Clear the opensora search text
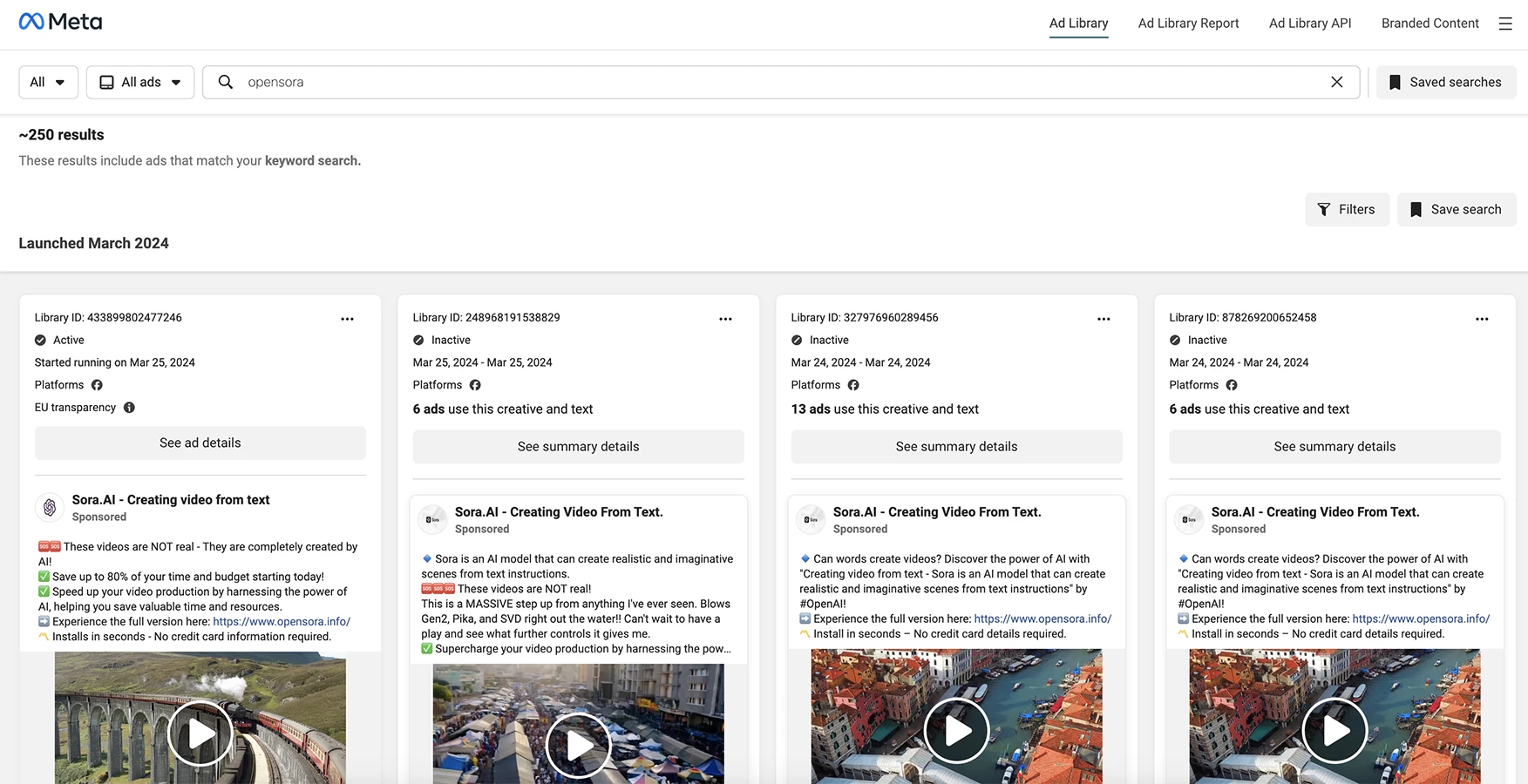 1336,82
